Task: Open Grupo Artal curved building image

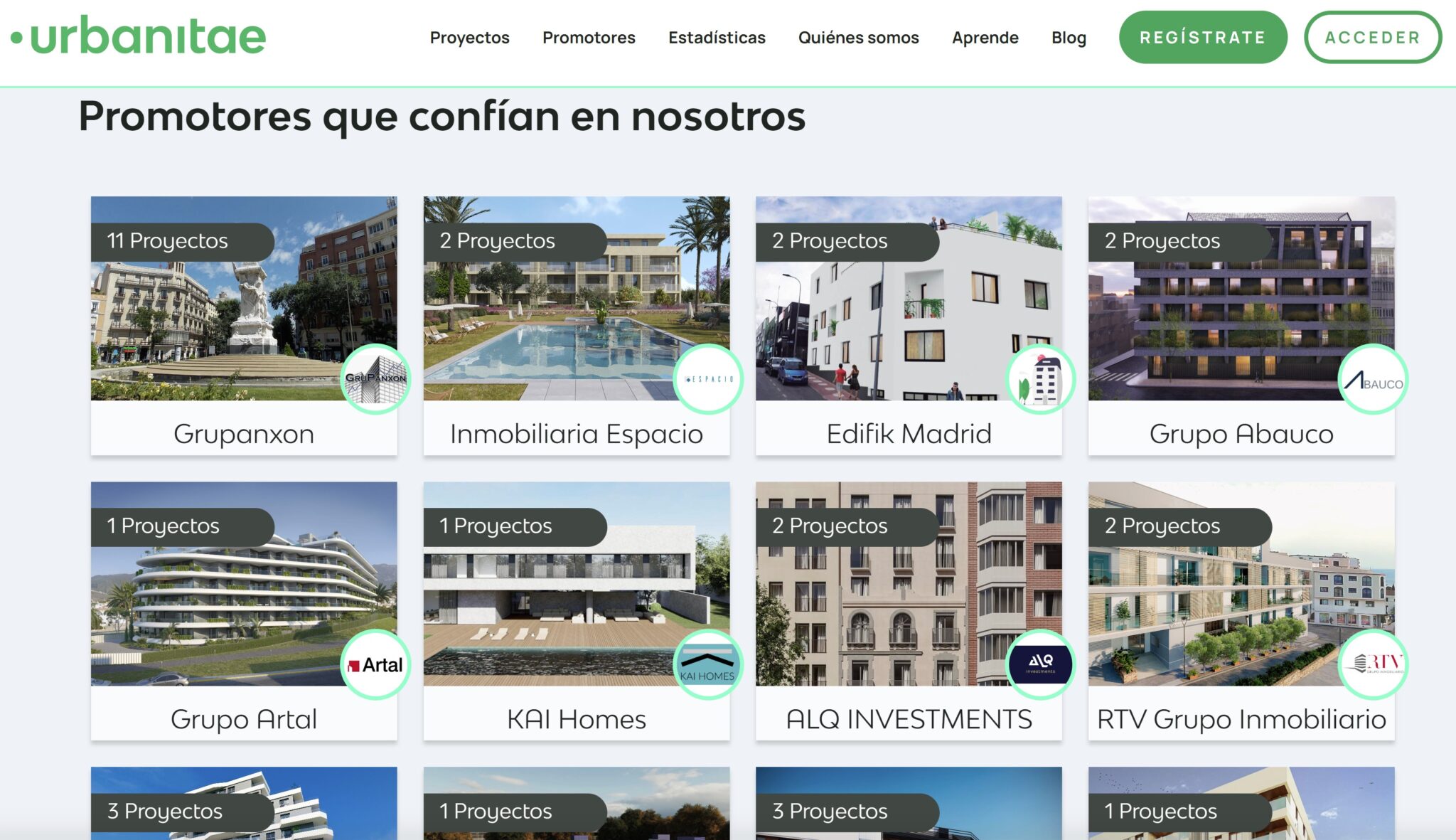Action: [244, 584]
